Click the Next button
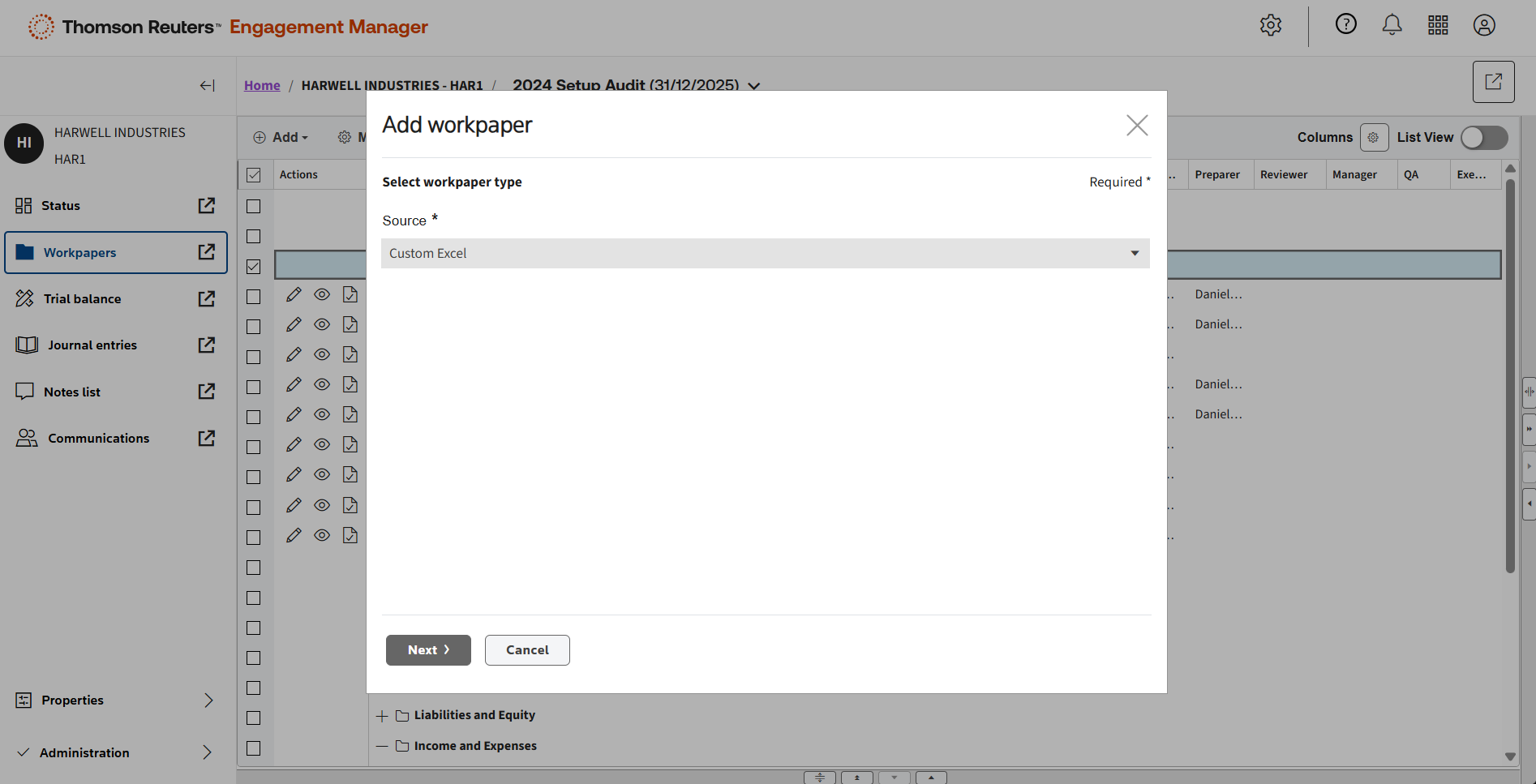Screen dimensions: 1536x784 tap(428, 650)
